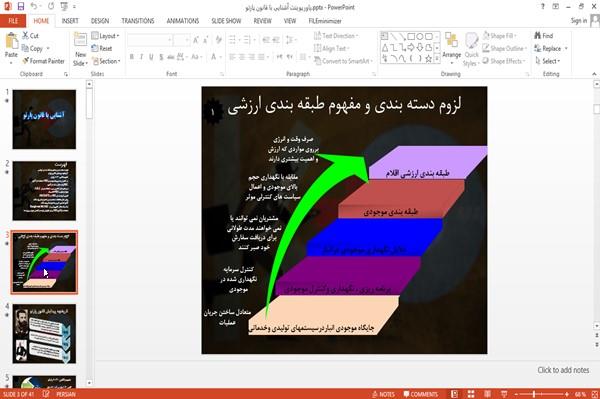Click the Save icon in quick access toolbar
The height and width of the screenshot is (399, 600).
tap(21, 7)
